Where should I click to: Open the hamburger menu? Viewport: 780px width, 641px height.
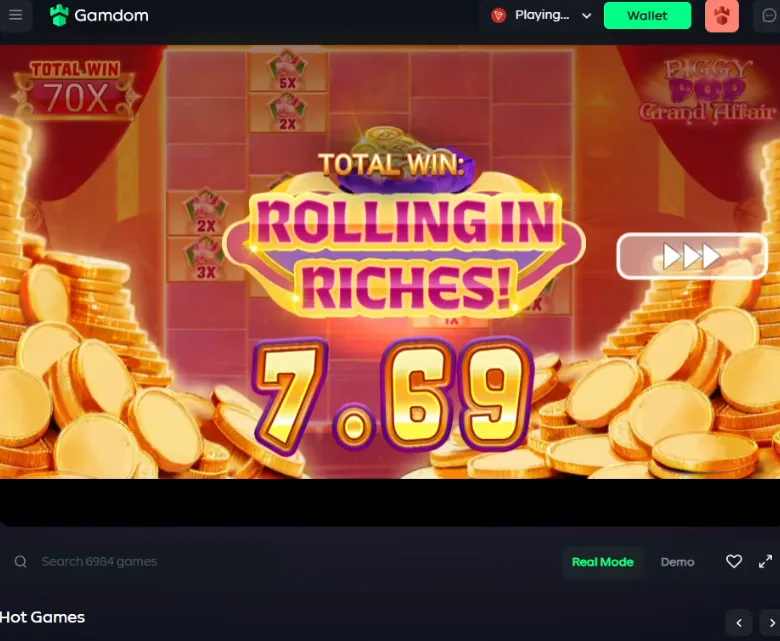(15, 15)
